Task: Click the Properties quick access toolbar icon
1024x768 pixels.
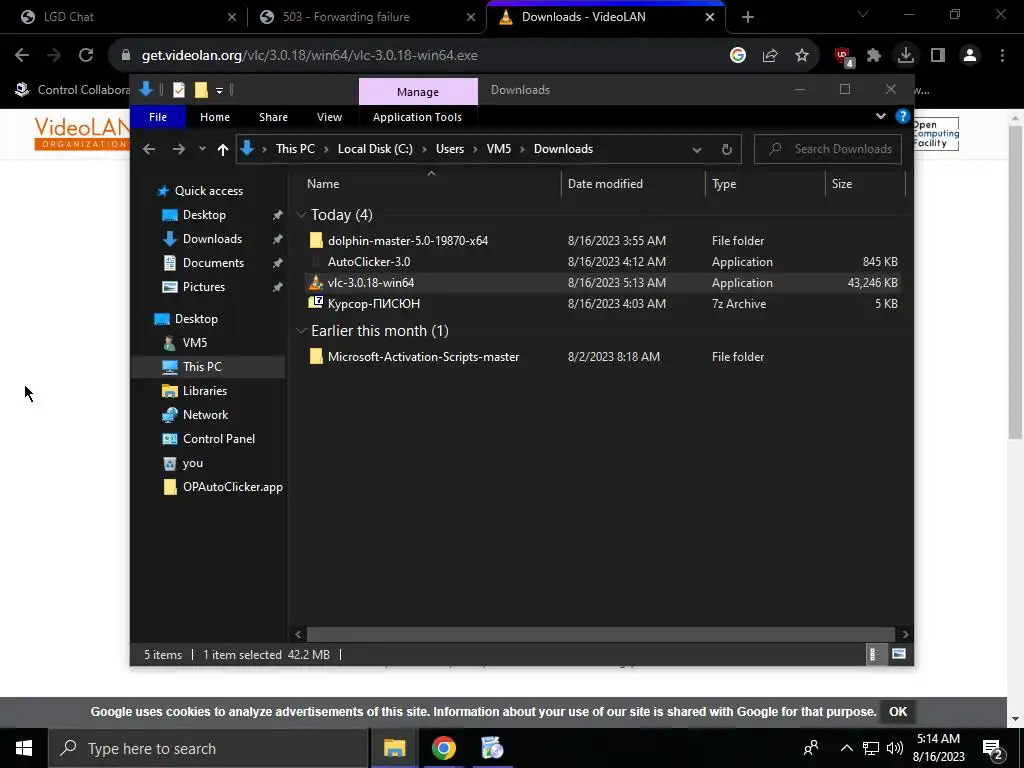Action: click(x=179, y=90)
